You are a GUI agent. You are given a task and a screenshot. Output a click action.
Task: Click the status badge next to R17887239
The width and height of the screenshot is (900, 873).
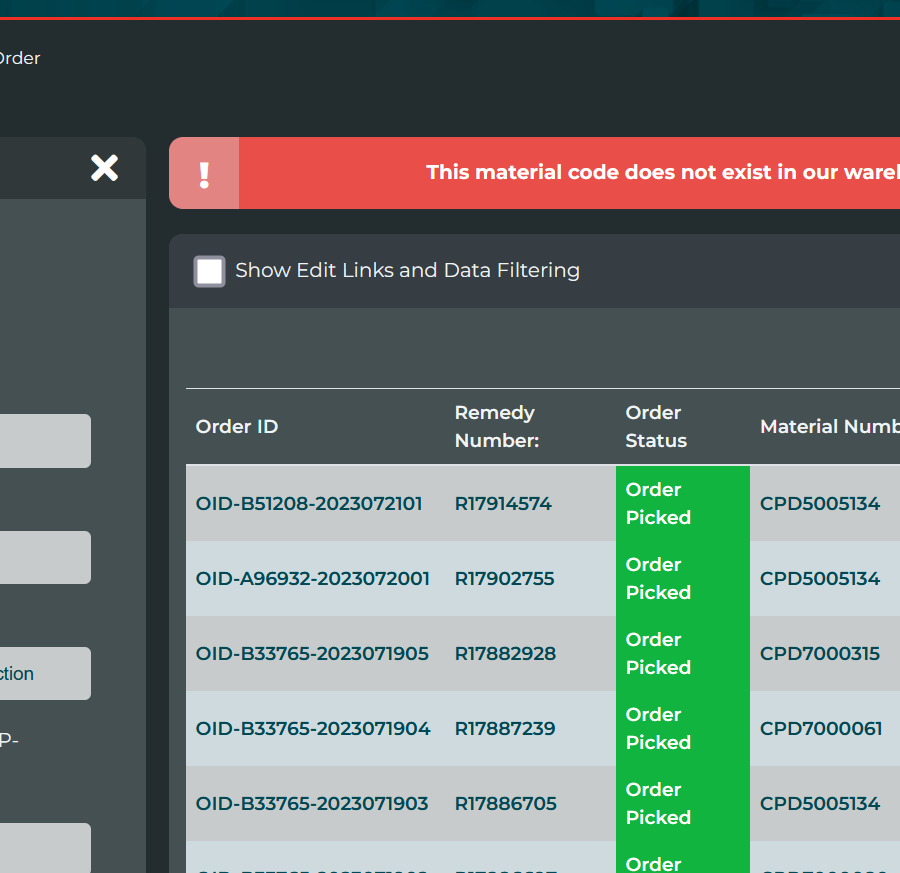pos(682,728)
